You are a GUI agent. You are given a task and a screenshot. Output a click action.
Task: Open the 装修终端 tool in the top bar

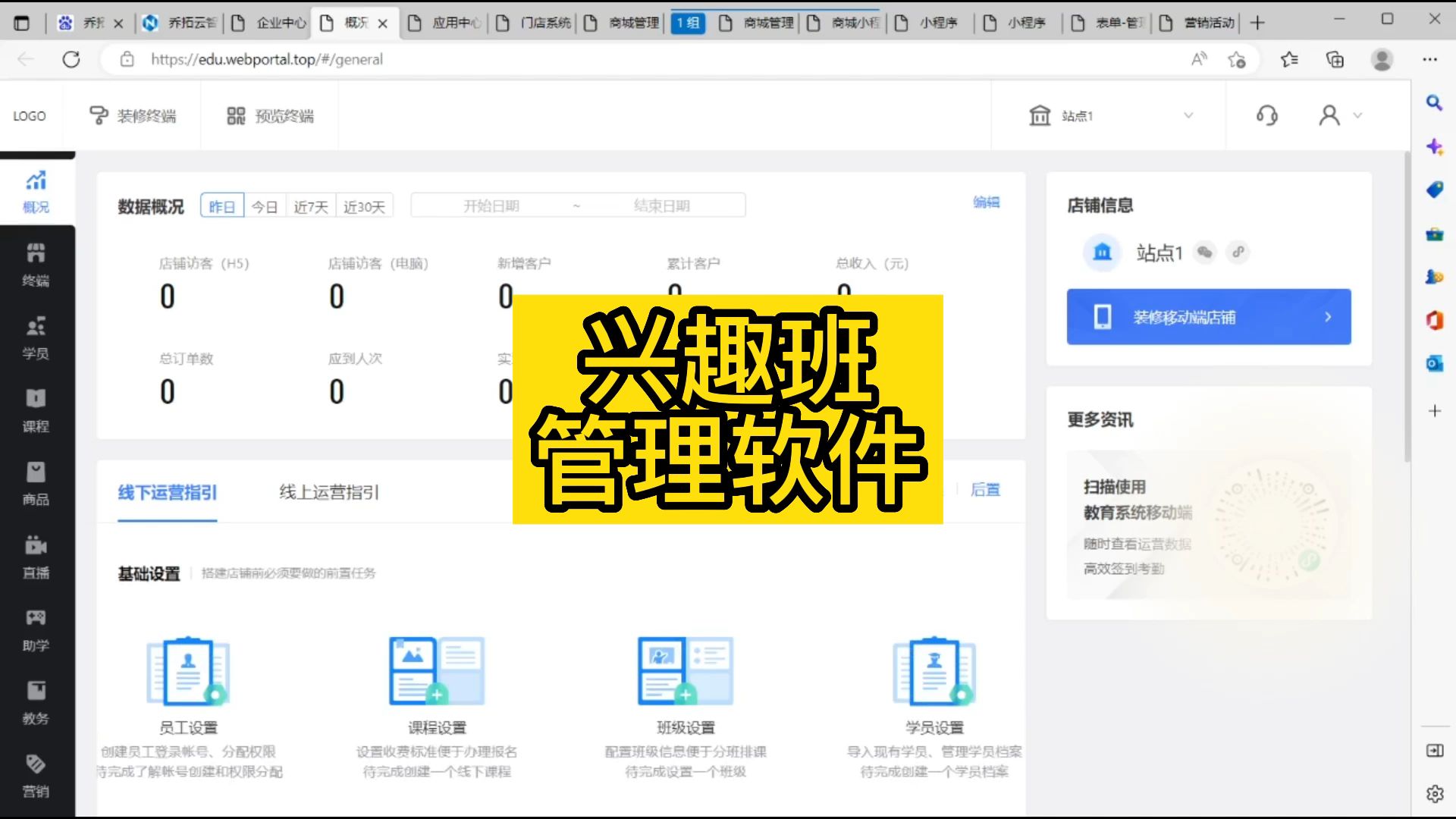pos(133,115)
